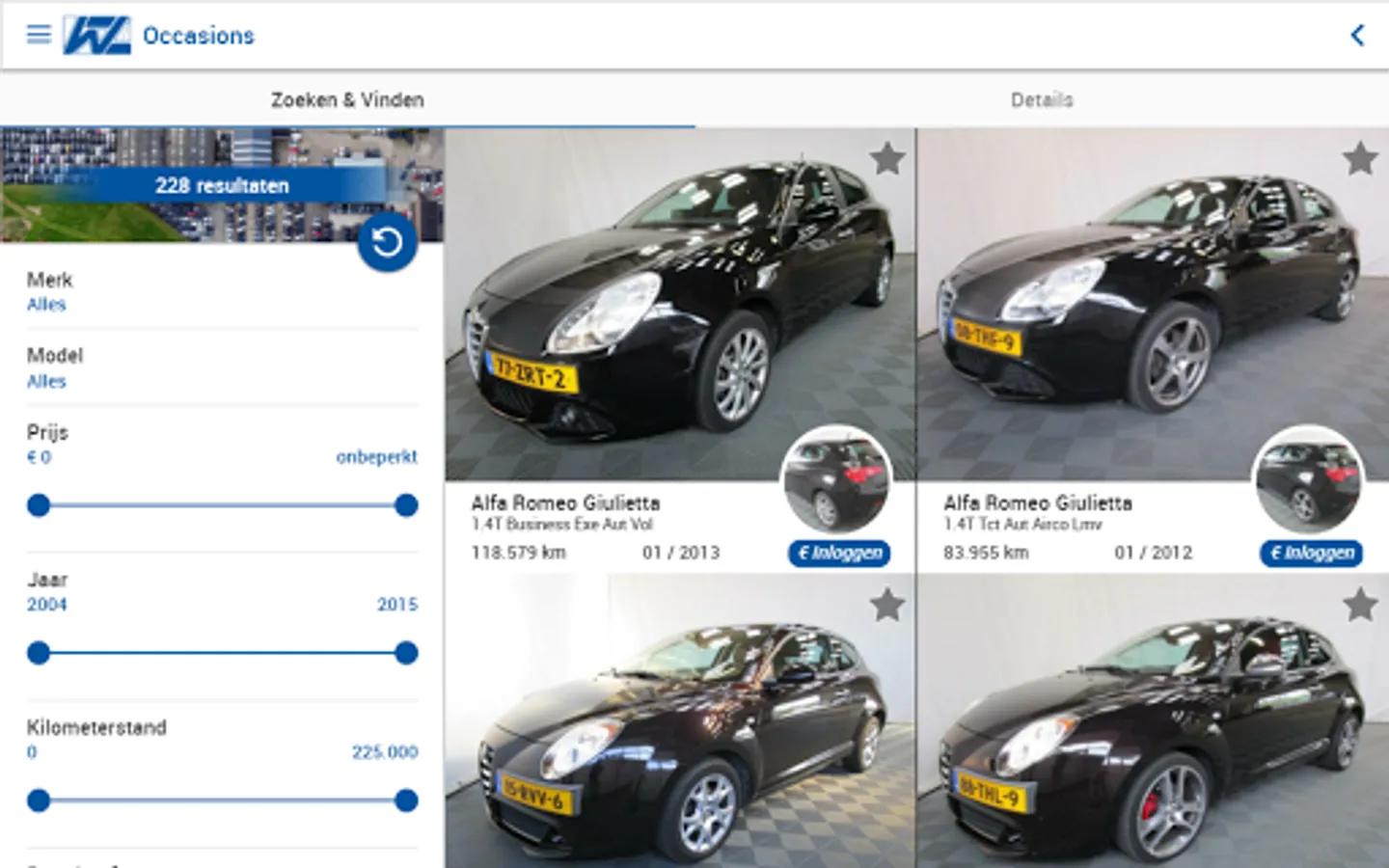Click the '2015' maximum year value

[397, 605]
